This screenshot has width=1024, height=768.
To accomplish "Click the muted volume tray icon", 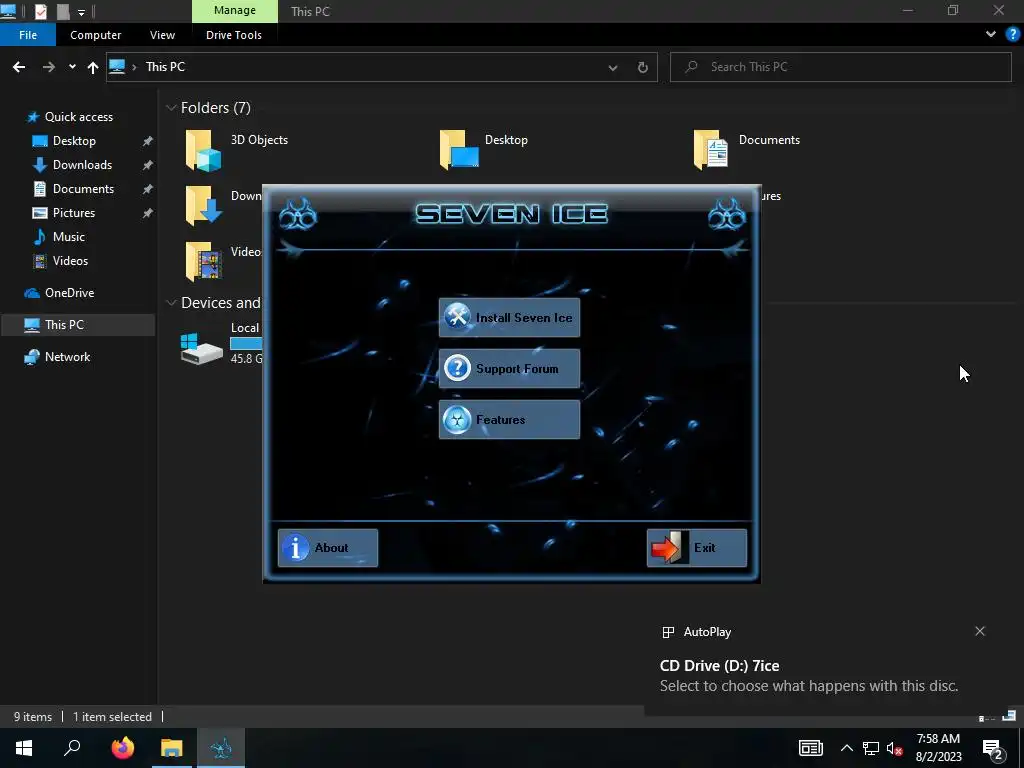I will (894, 748).
